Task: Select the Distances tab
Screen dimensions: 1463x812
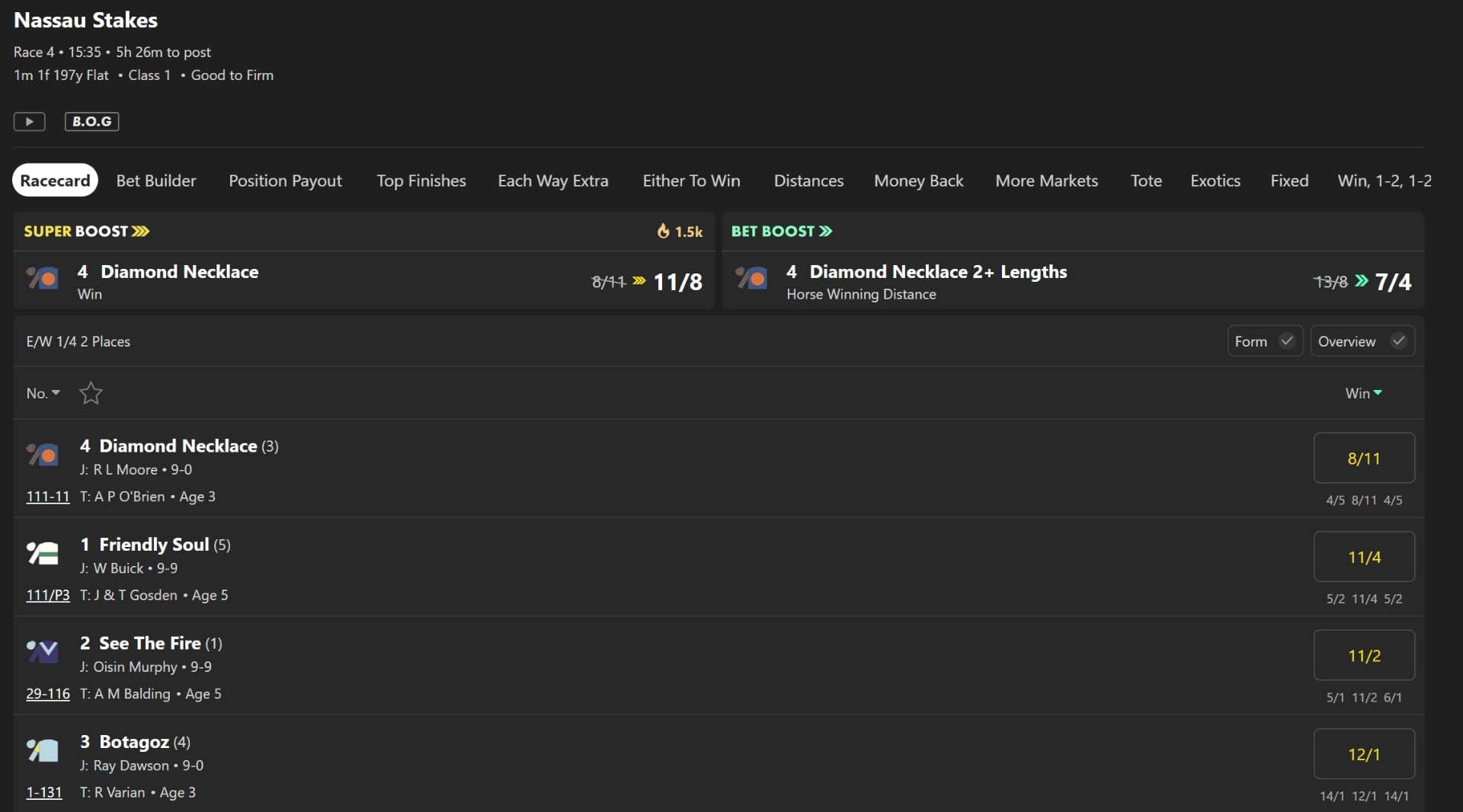Action: click(x=808, y=181)
